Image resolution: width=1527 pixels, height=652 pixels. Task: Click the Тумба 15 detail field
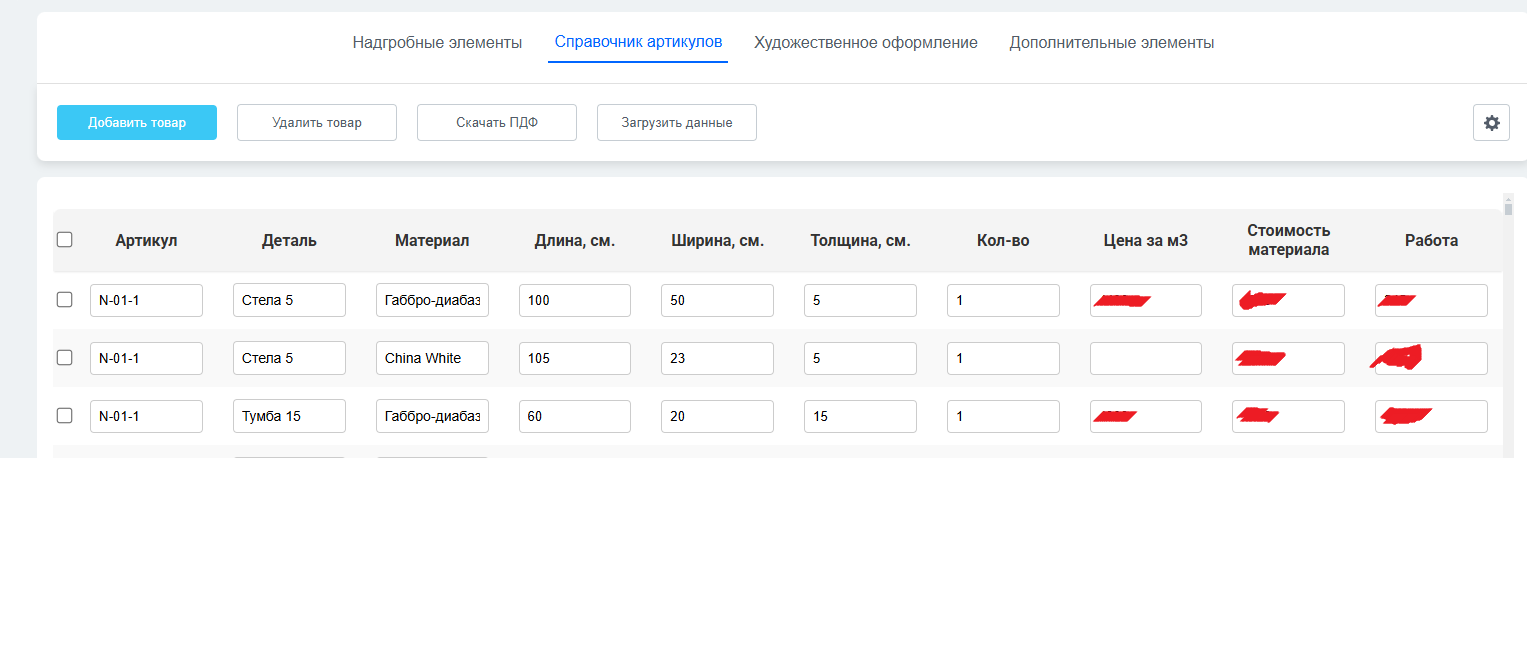pyautogui.click(x=289, y=416)
